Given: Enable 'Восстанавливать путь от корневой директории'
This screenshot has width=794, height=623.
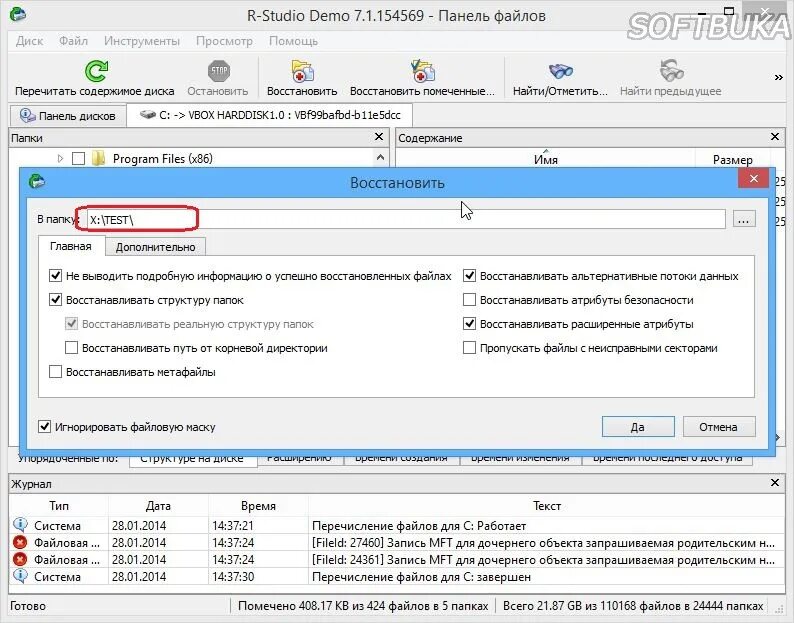Looking at the screenshot, I should pyautogui.click(x=71, y=348).
